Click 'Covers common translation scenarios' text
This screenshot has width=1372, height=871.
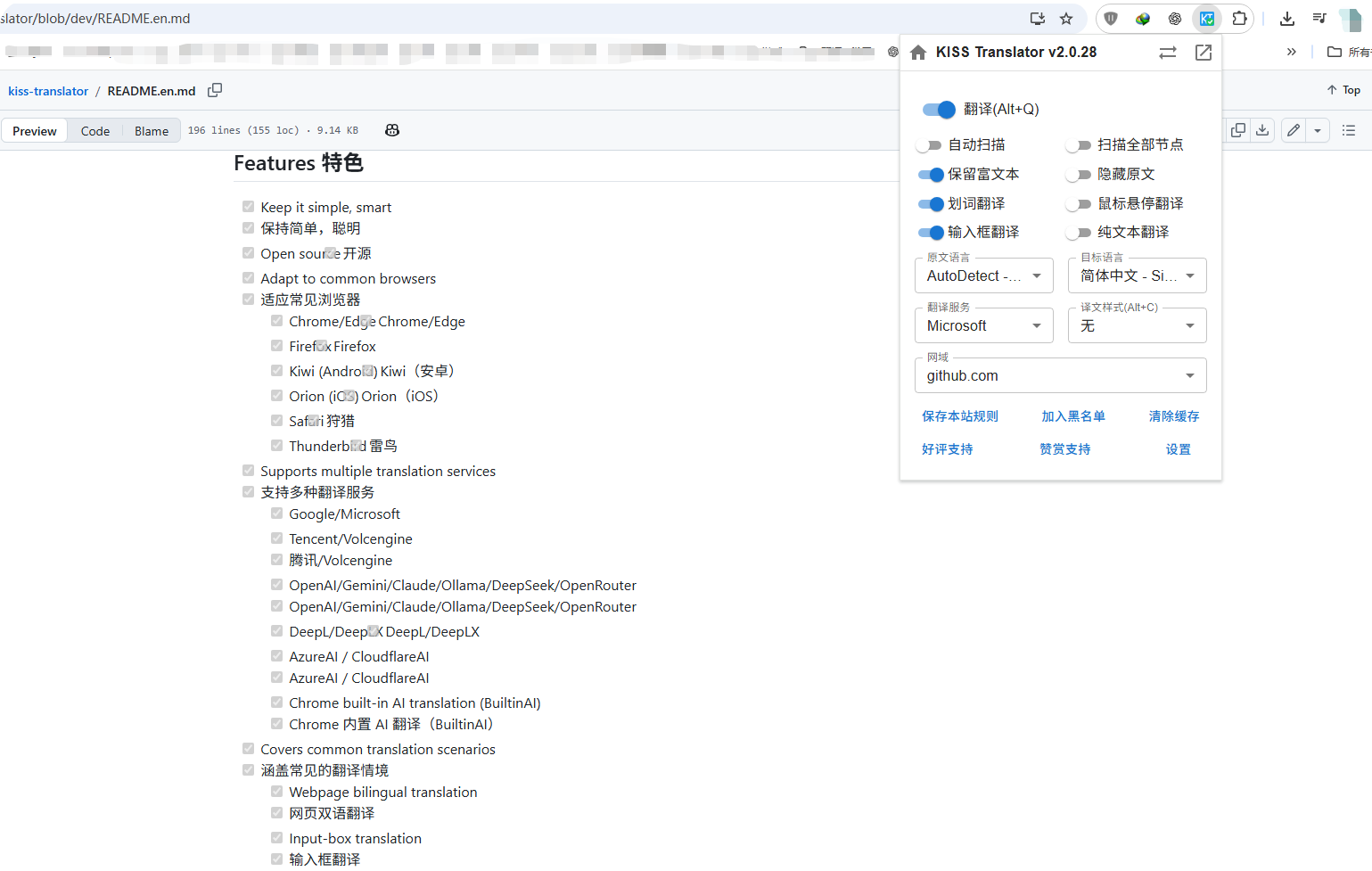point(378,749)
